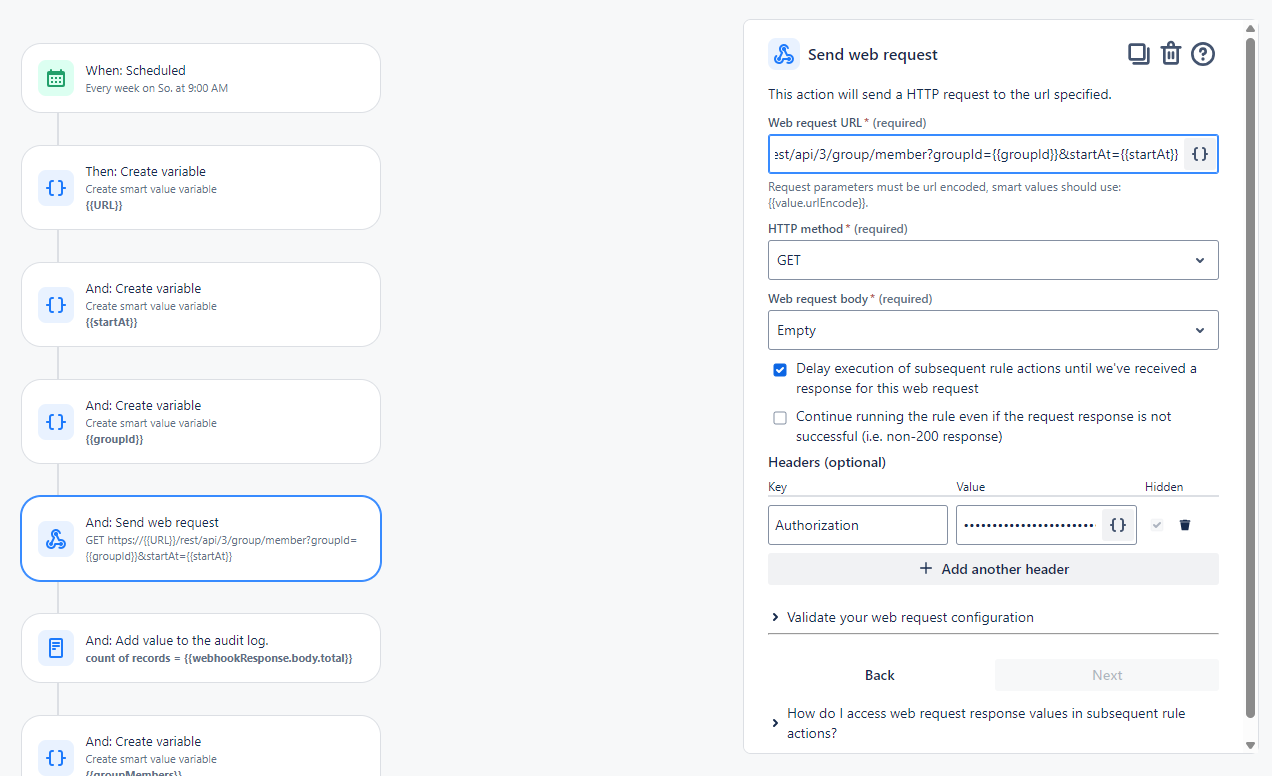Click the calendar icon on Scheduled trigger

coord(56,78)
